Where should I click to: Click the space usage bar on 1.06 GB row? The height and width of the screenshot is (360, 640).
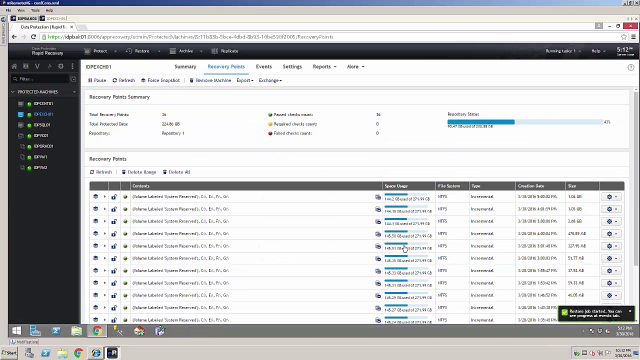(x=406, y=194)
